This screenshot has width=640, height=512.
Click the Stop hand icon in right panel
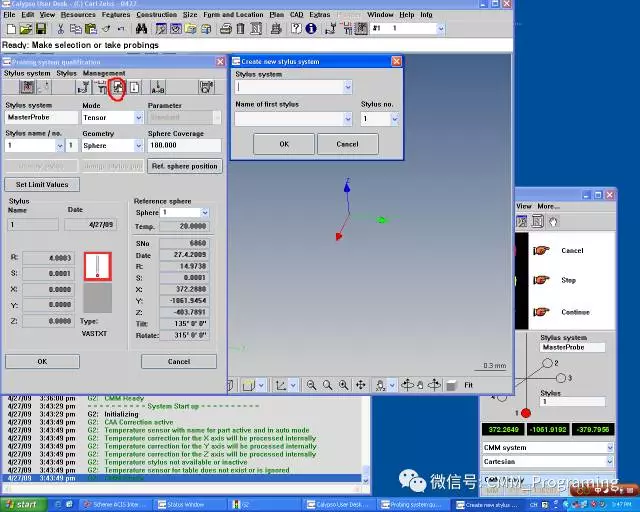point(541,280)
